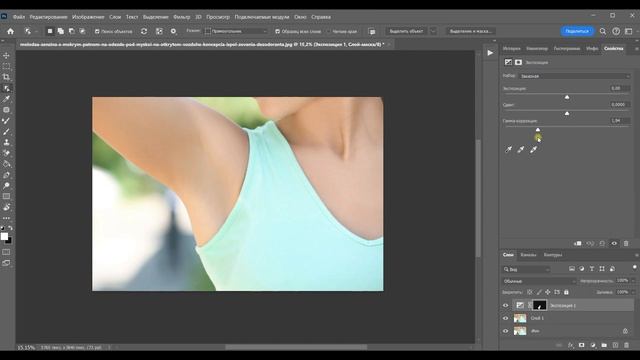Open the Object Finder gear settings
Viewport: 640px width, 360px height.
[173, 31]
